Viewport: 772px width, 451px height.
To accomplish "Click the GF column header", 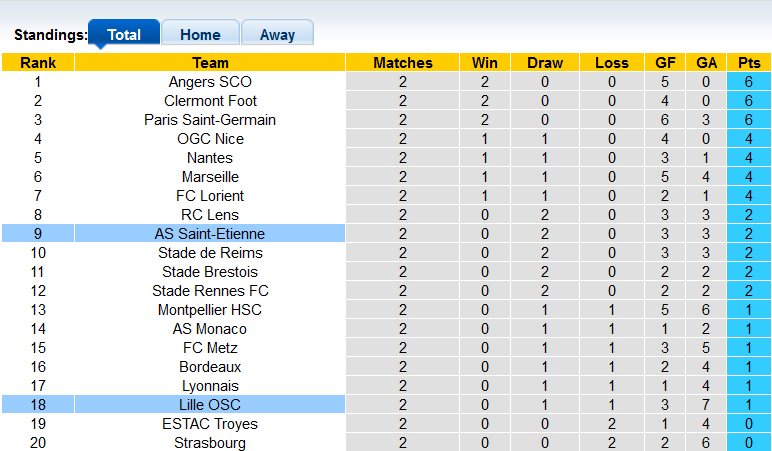I will click(x=665, y=63).
